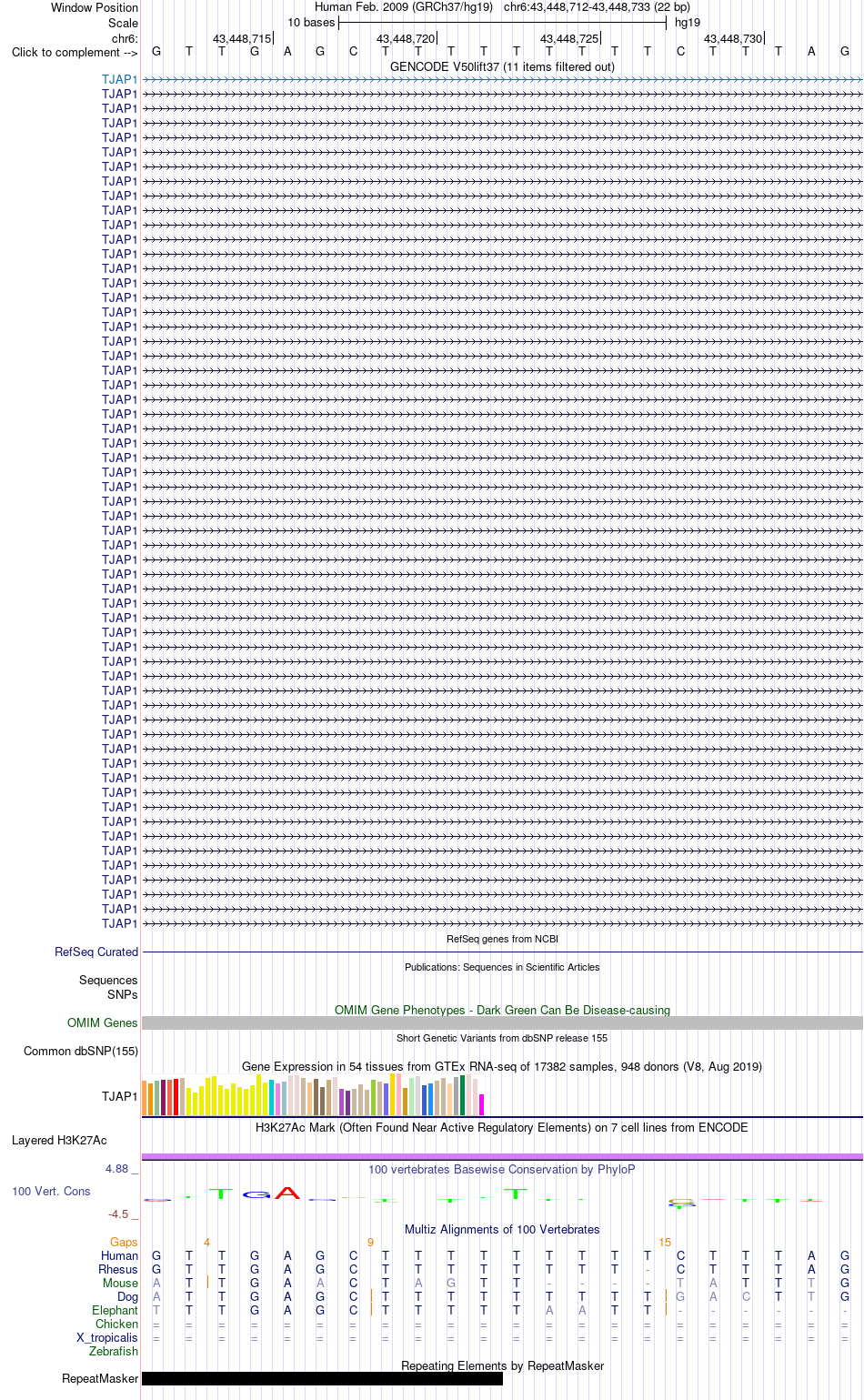The image size is (864, 1400).
Task: Click the X_tropicalis alignment row label
Action: click(107, 1338)
